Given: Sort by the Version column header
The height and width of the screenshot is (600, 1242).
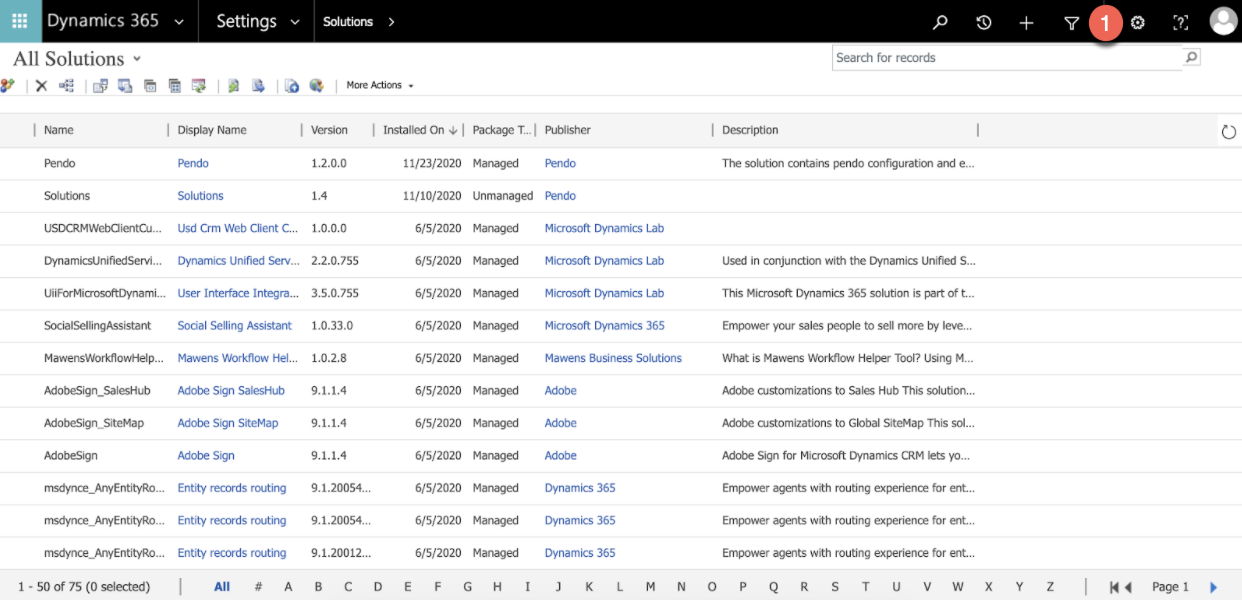Looking at the screenshot, I should [x=330, y=130].
